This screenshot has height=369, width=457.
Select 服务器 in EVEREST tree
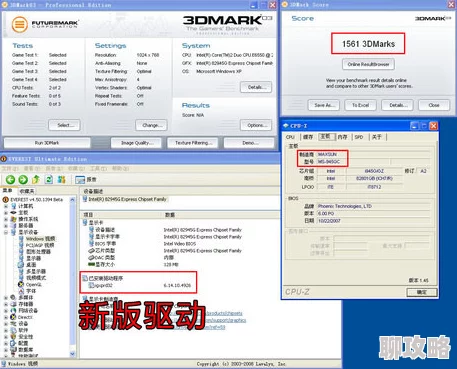26,226
